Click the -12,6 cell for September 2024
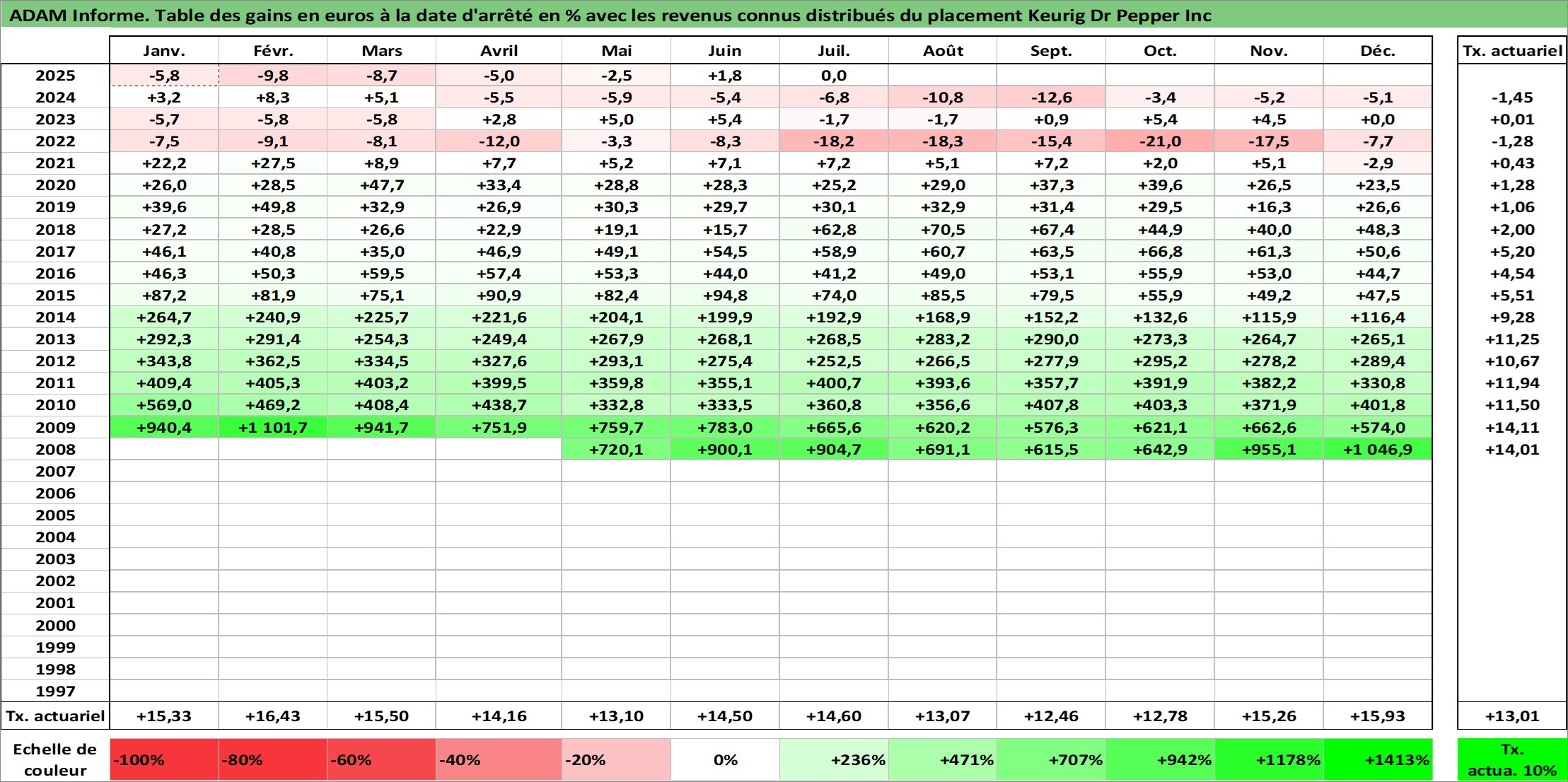This screenshot has width=1568, height=782. click(1051, 98)
